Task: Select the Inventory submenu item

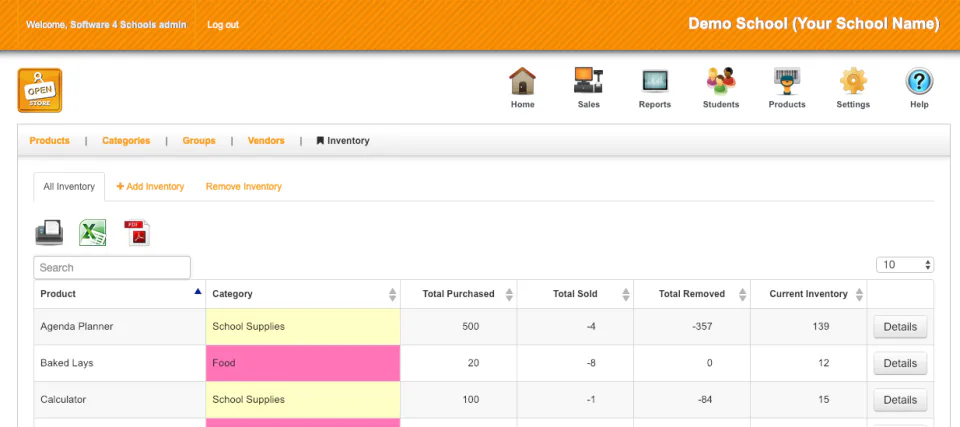Action: click(343, 140)
